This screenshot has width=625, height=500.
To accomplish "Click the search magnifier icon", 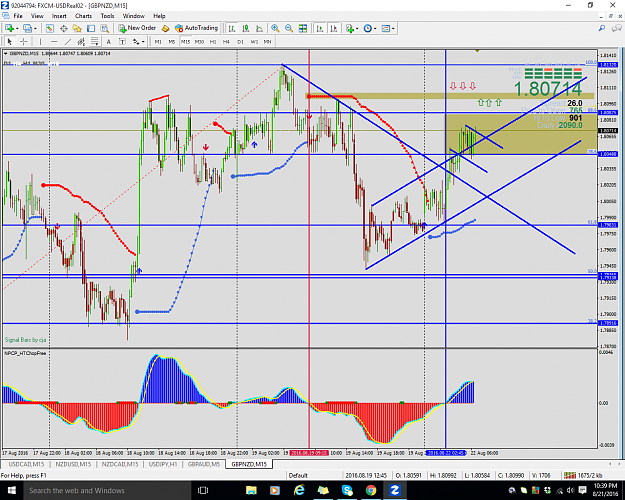I will (x=602, y=28).
